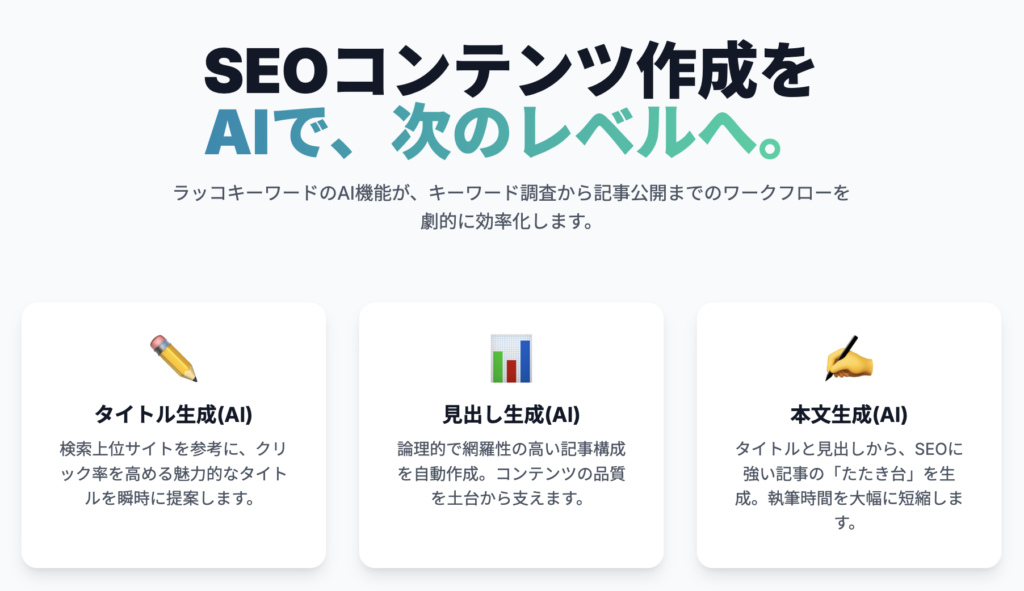Click the を土台から支えます line in heading card
Viewport: 1024px width, 591px height.
coord(507,498)
